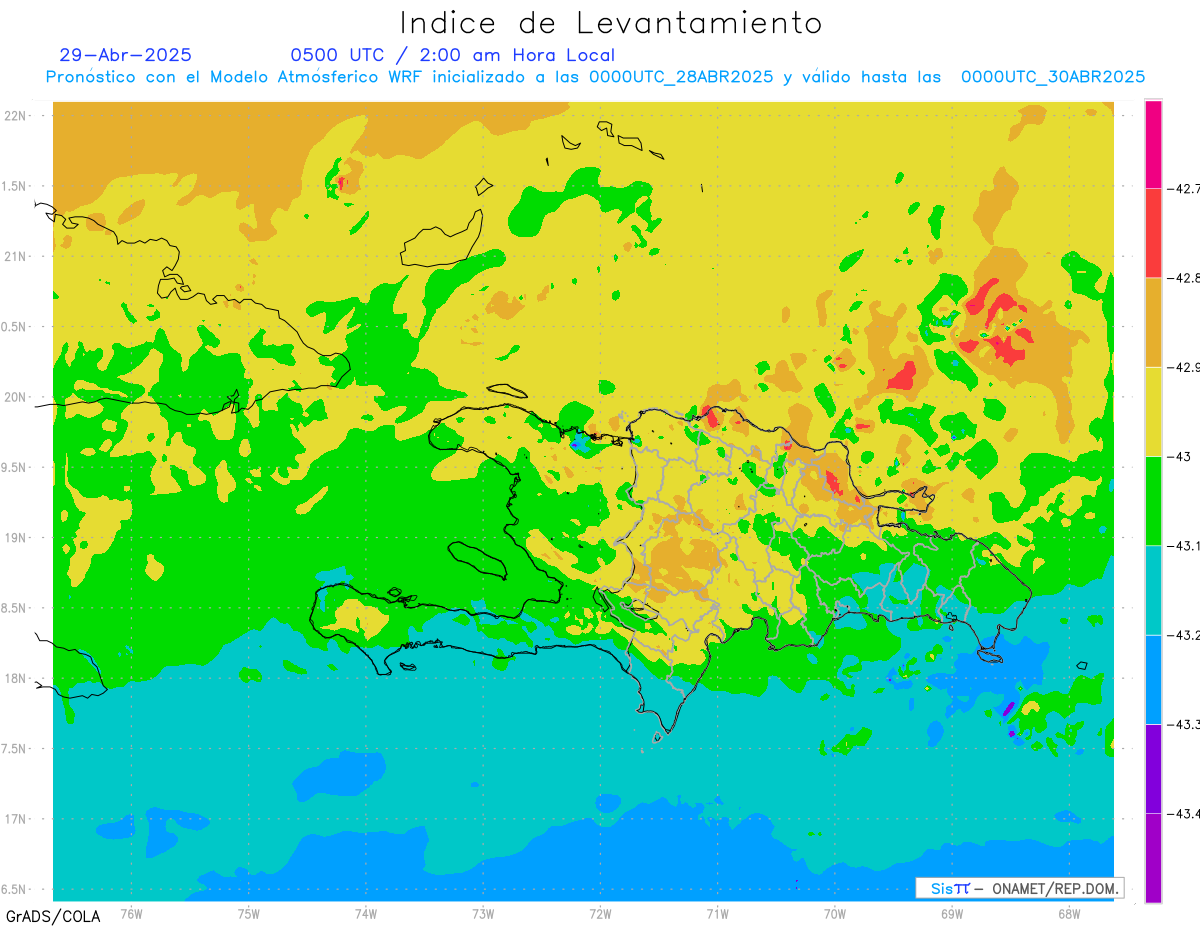Click the '76W' longitude label
The image size is (1200, 927).
(131, 914)
